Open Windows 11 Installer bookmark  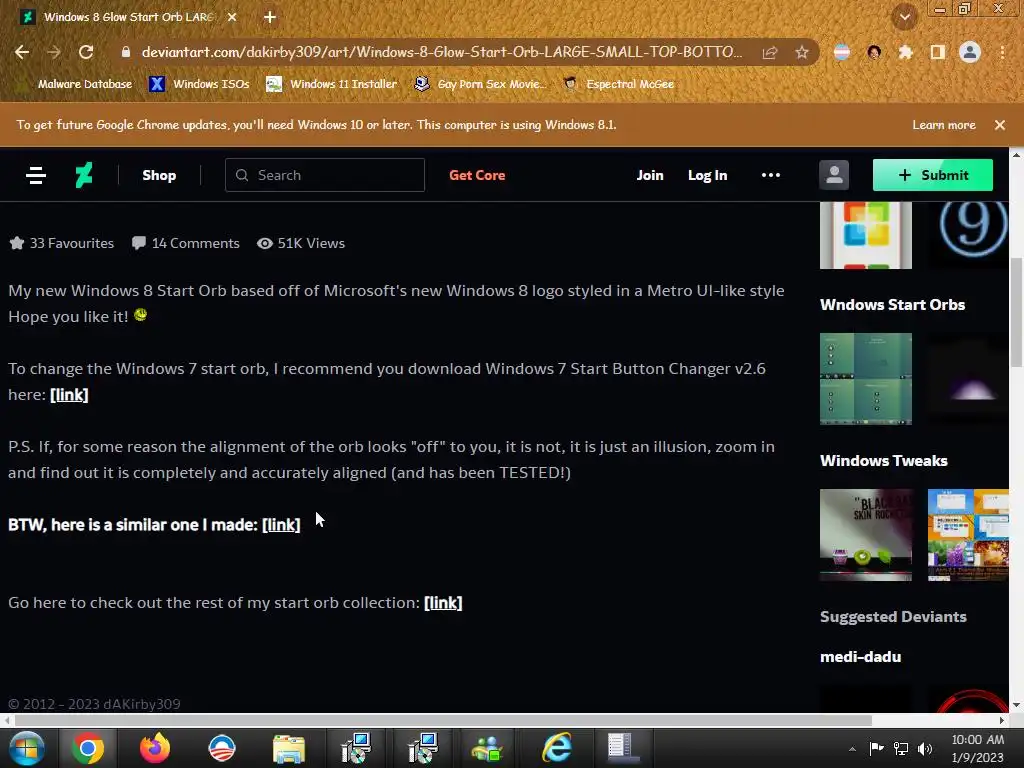coord(332,84)
